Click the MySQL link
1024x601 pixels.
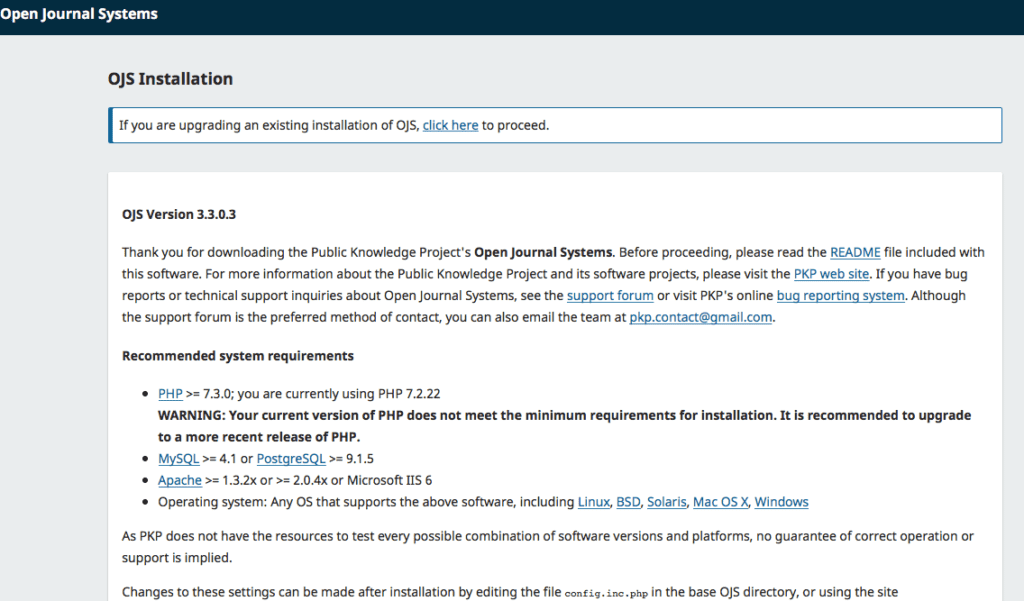pyautogui.click(x=178, y=458)
